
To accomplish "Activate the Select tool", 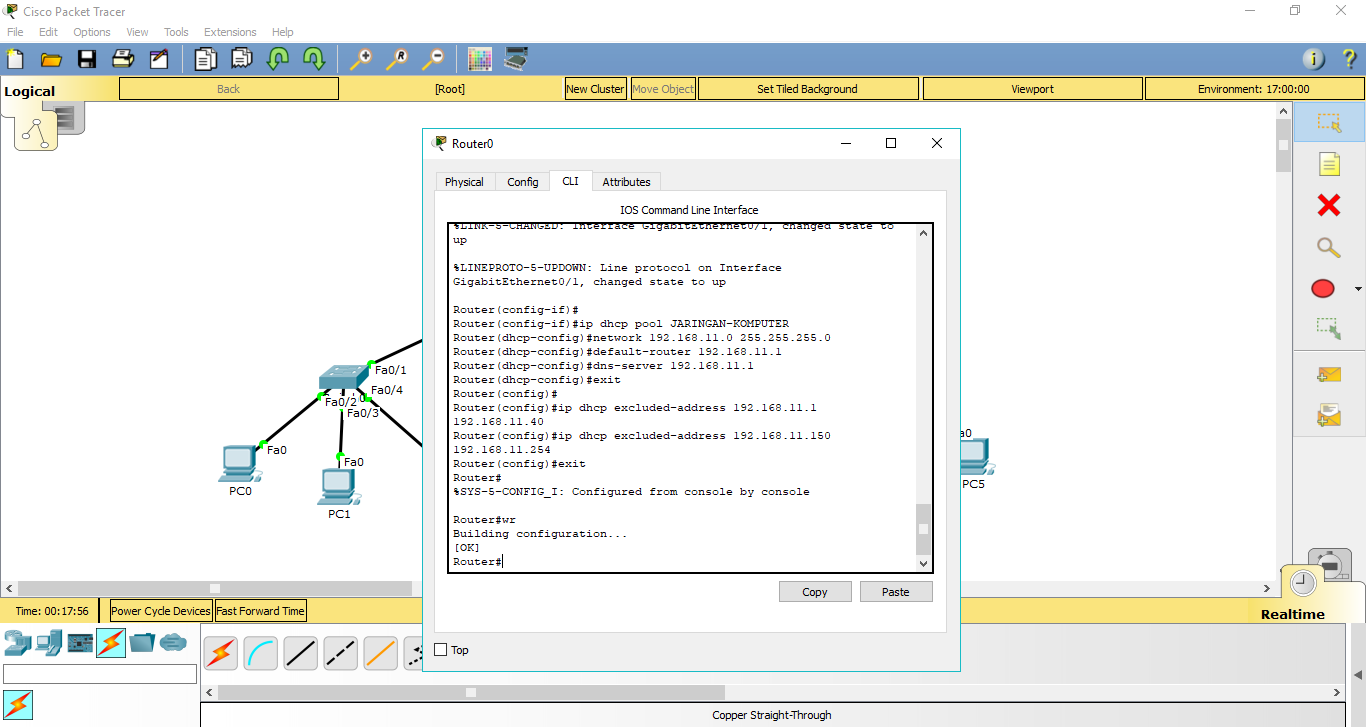I will 1329,122.
